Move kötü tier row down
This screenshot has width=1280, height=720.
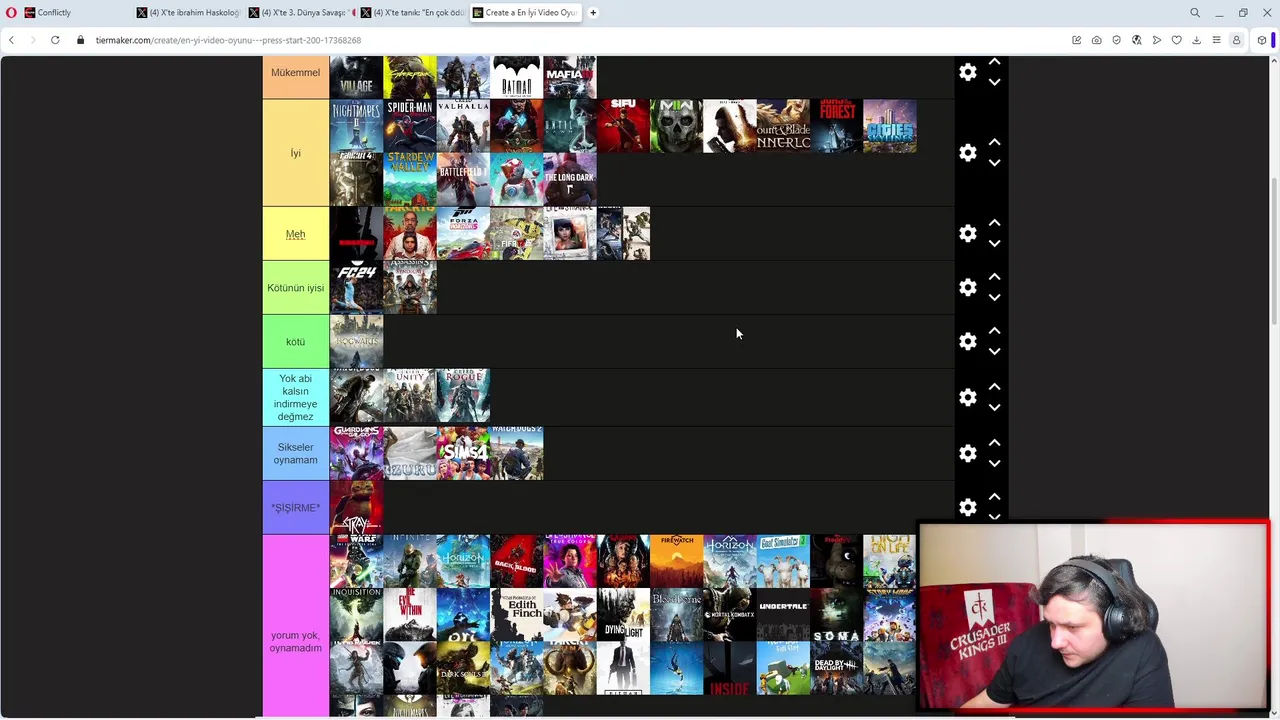pyautogui.click(x=994, y=351)
